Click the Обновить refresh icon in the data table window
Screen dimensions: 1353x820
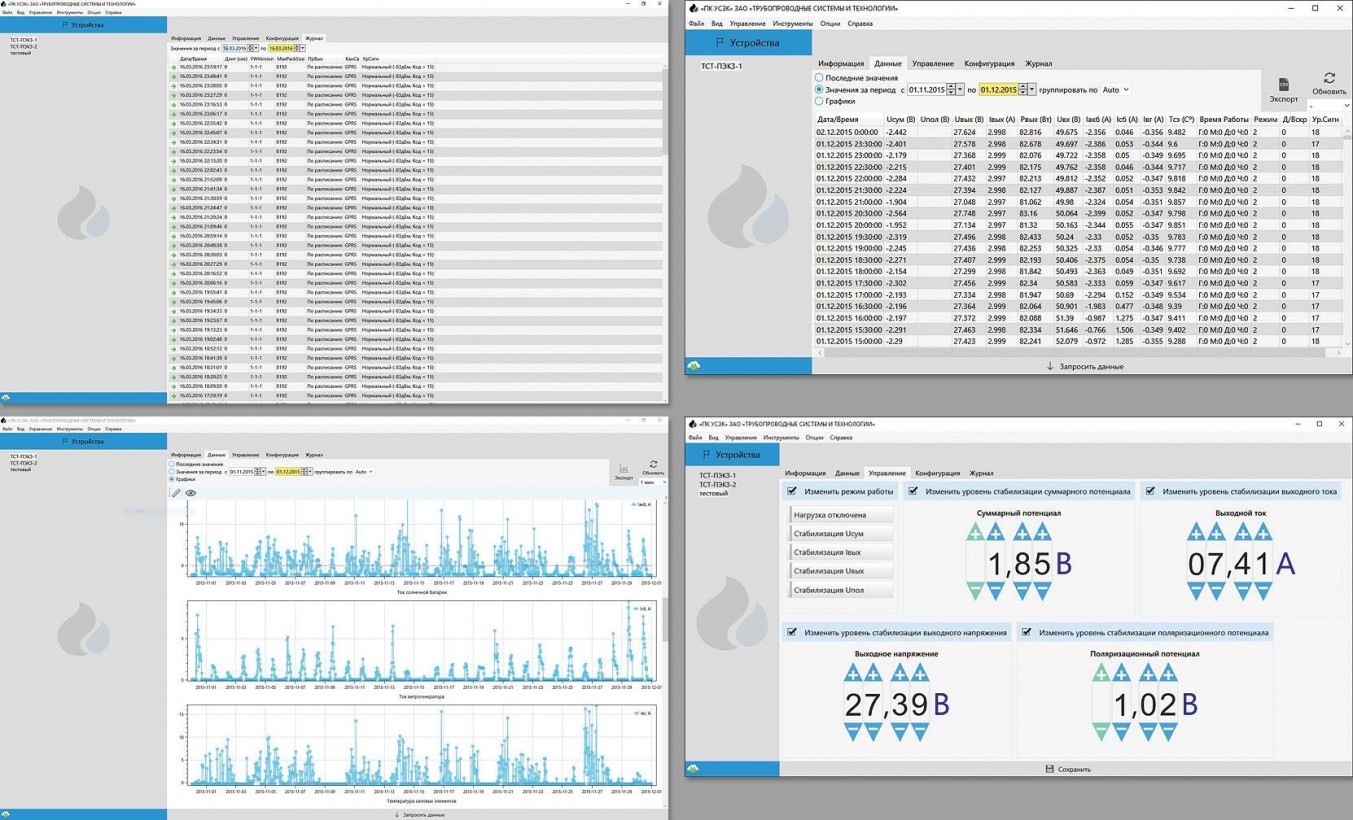click(x=1329, y=78)
